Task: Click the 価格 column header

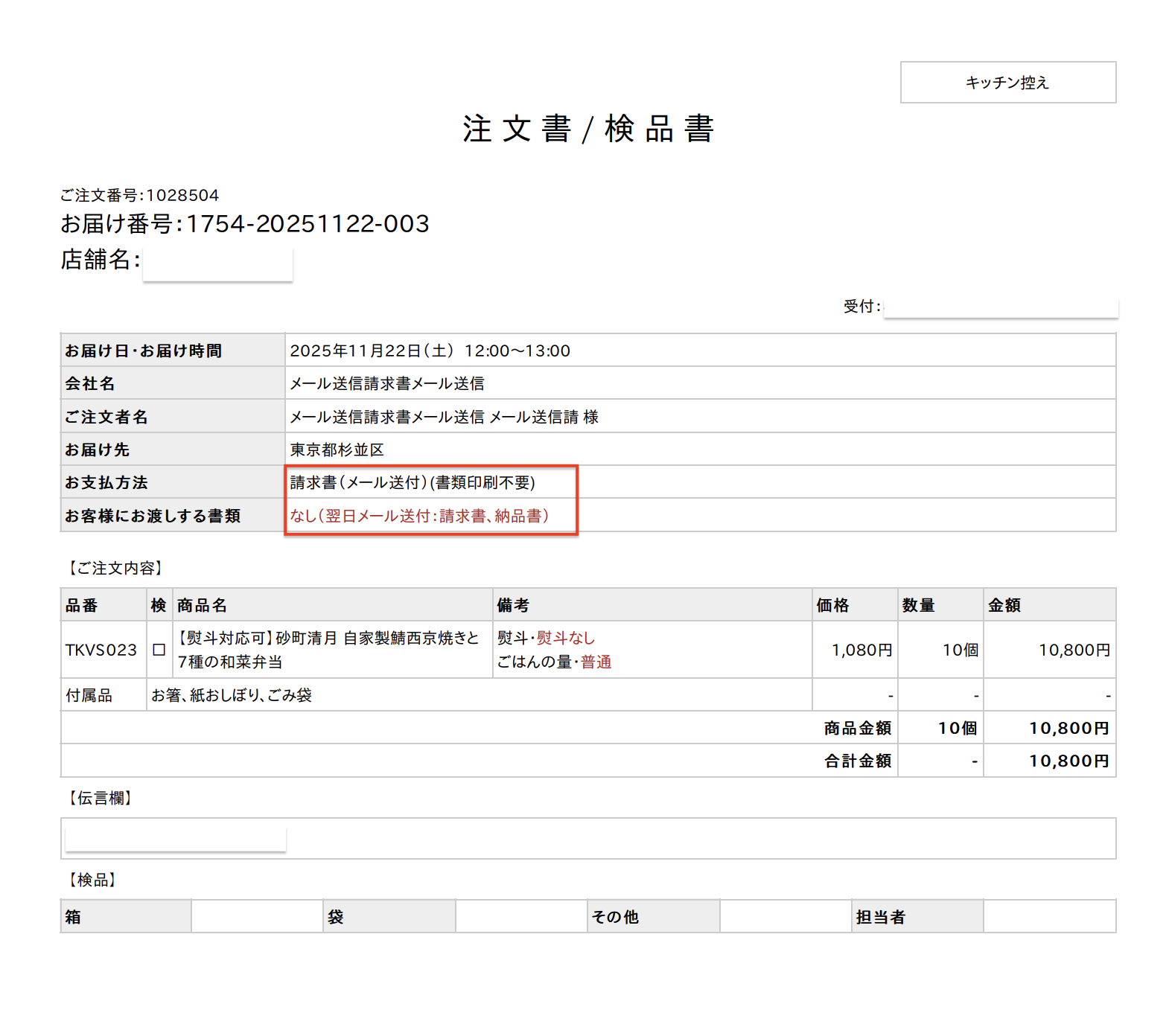Action: (855, 605)
